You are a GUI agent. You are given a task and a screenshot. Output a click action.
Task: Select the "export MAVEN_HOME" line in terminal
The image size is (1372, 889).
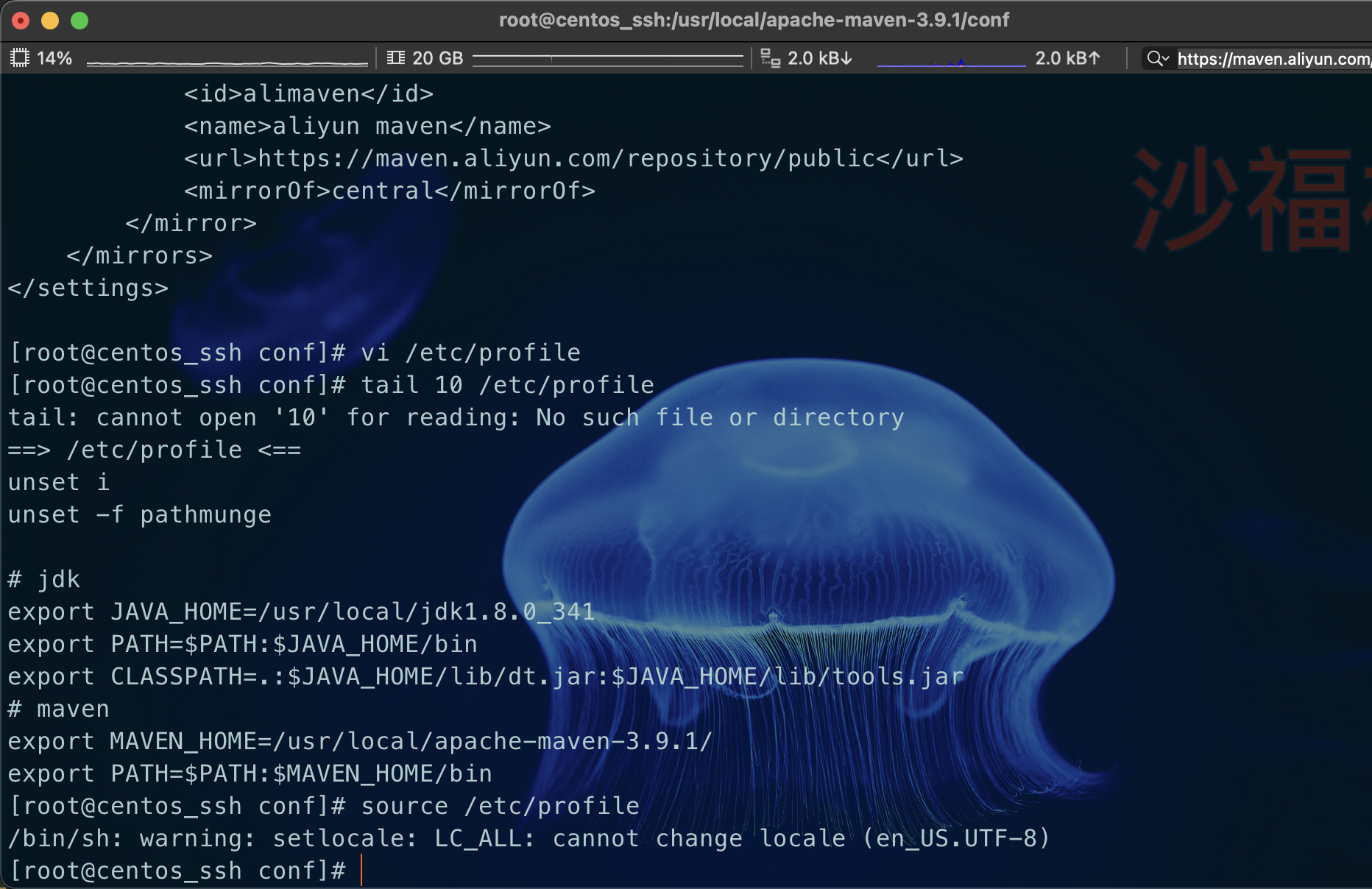tap(357, 741)
